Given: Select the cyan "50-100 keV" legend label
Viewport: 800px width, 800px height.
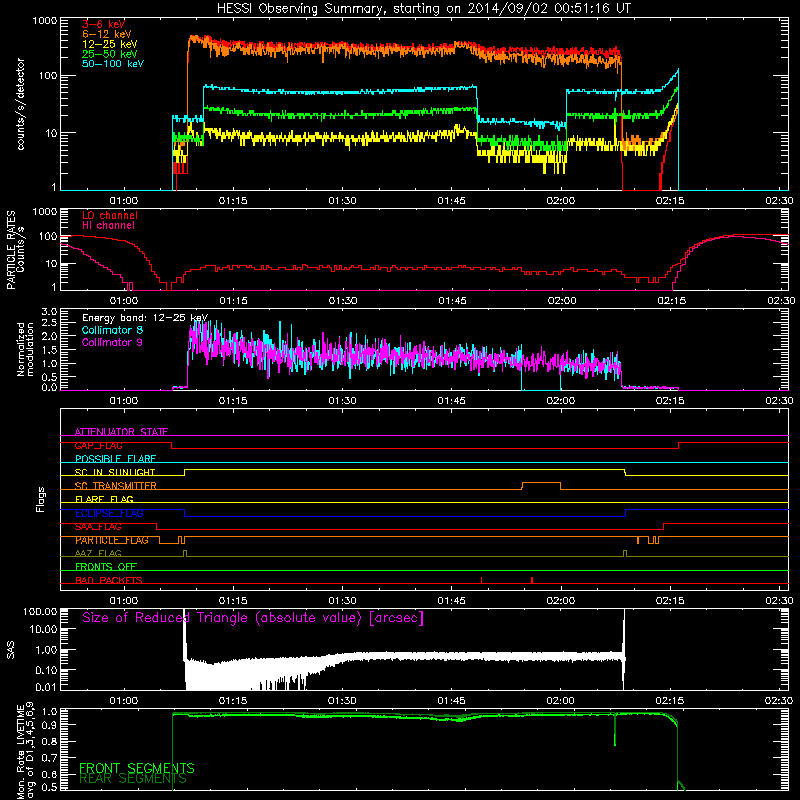Looking at the screenshot, I should [x=113, y=64].
